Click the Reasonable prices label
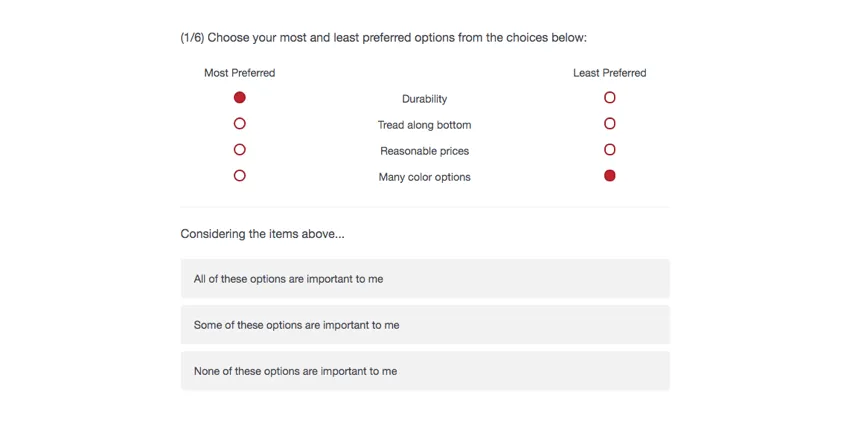Viewport: 850px width, 425px height. coord(425,151)
